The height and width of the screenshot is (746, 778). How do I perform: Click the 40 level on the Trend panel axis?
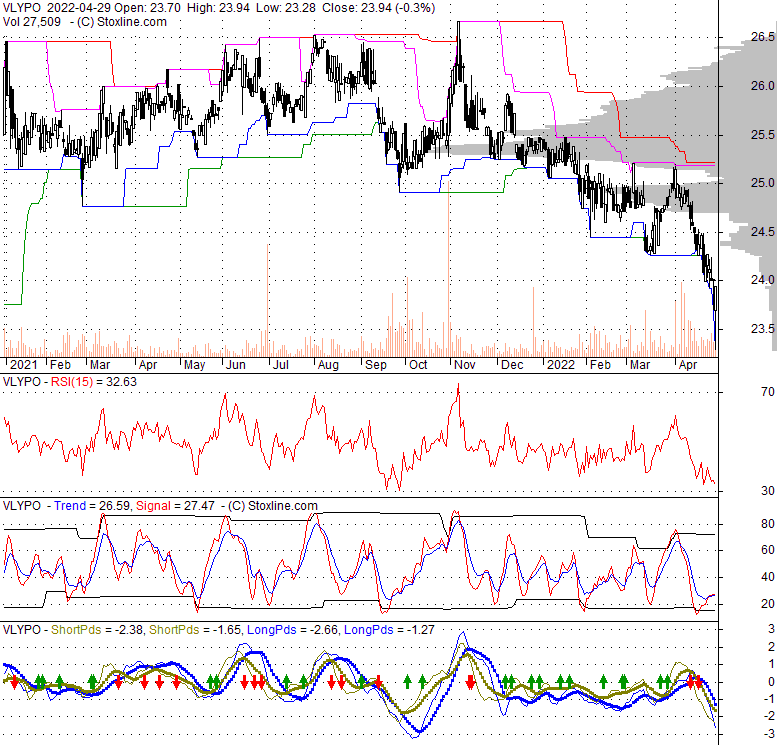[768, 577]
